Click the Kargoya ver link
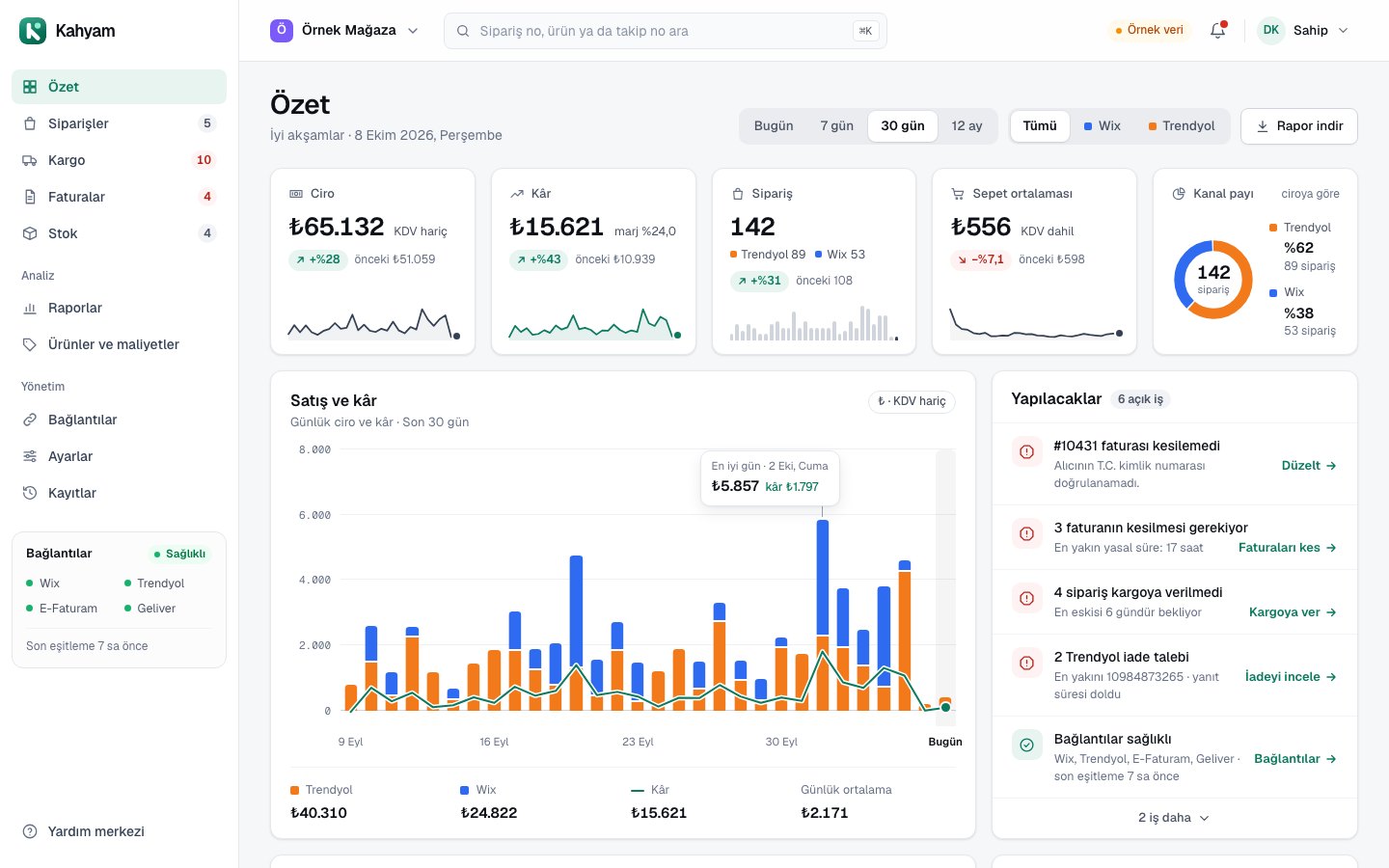This screenshot has height=868, width=1389. click(x=1293, y=612)
